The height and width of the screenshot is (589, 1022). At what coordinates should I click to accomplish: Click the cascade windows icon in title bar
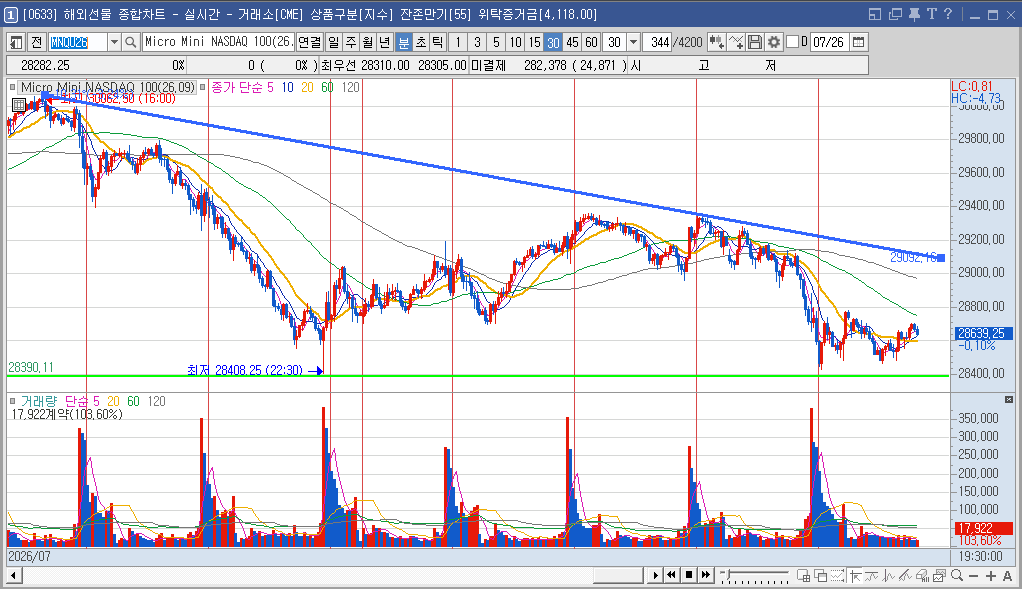click(x=895, y=14)
